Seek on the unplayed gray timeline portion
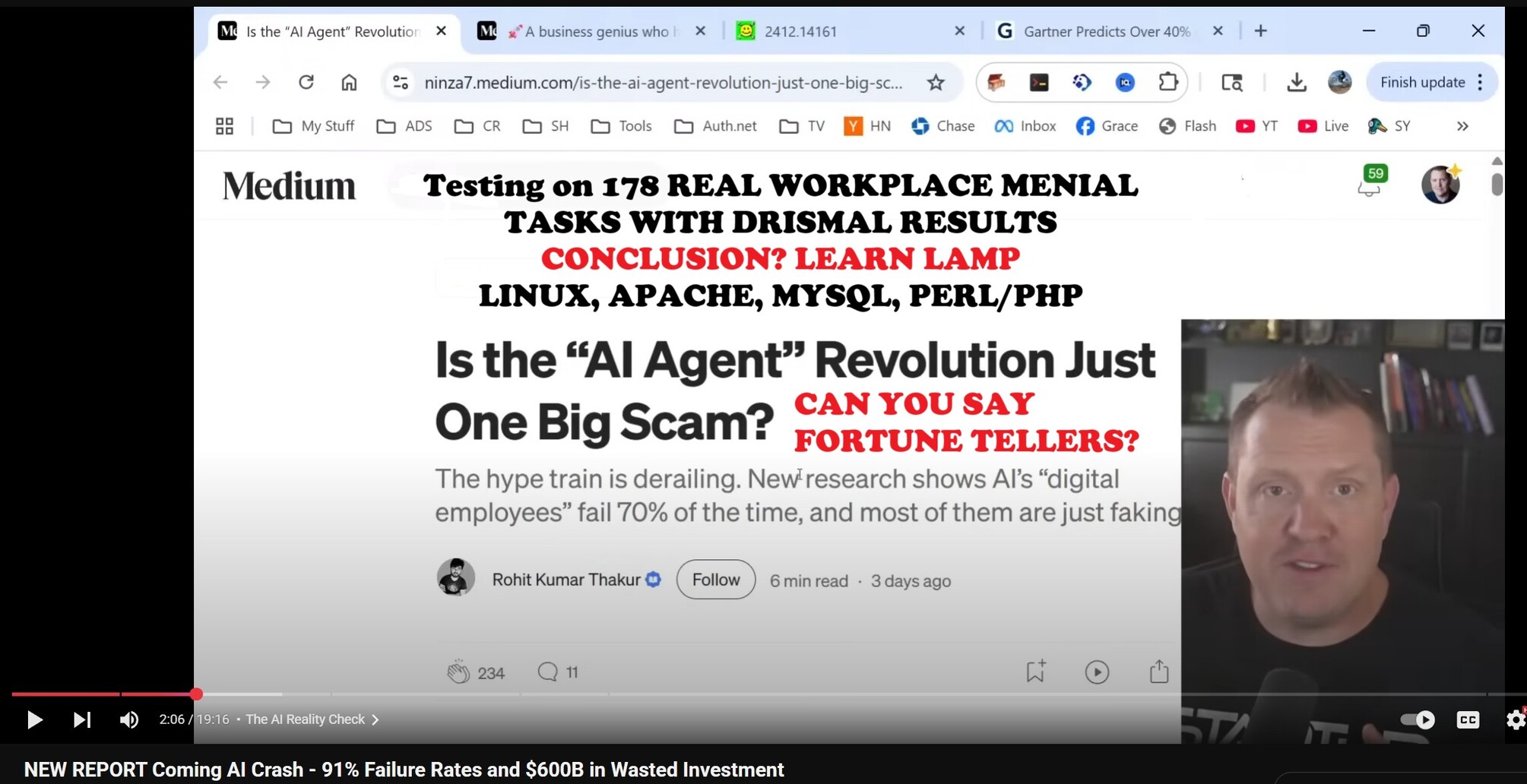This screenshot has height=784, width=1527. 836,694
